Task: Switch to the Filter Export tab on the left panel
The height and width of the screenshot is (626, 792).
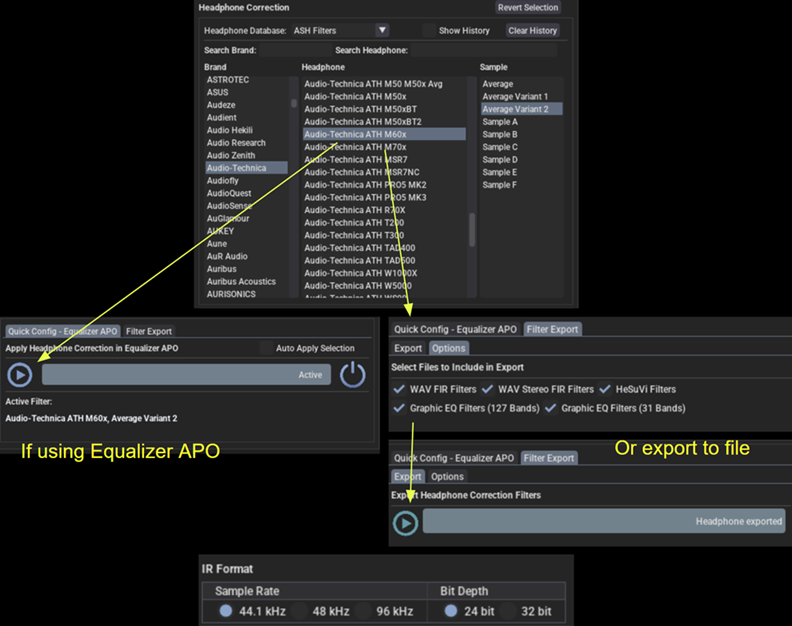Action: pos(148,330)
